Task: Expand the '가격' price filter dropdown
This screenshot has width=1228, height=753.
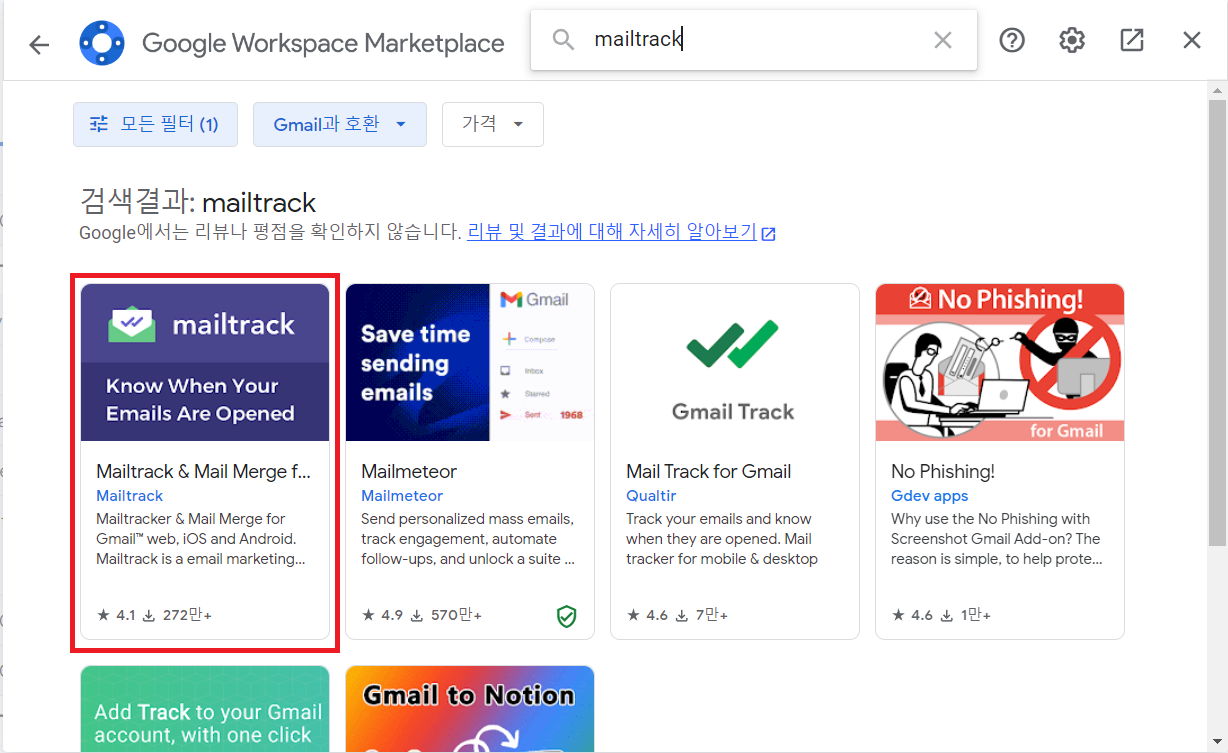Action: coord(492,124)
